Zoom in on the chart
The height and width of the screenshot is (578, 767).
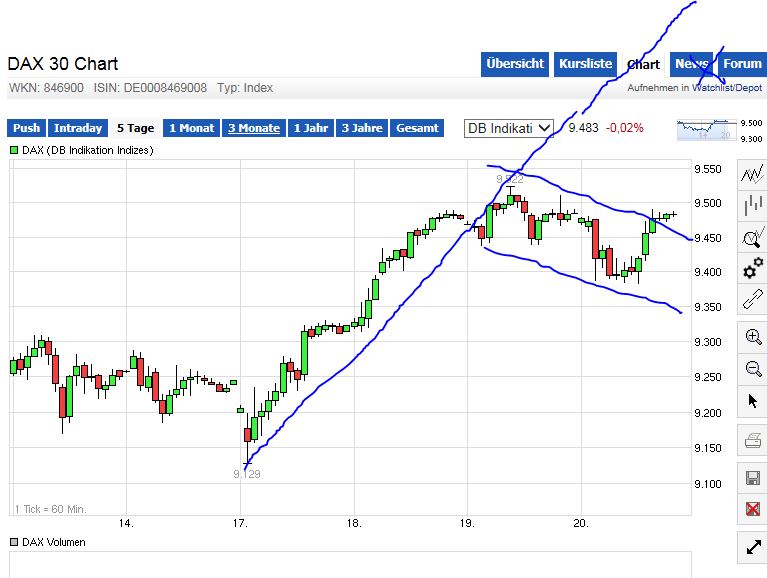click(x=752, y=337)
